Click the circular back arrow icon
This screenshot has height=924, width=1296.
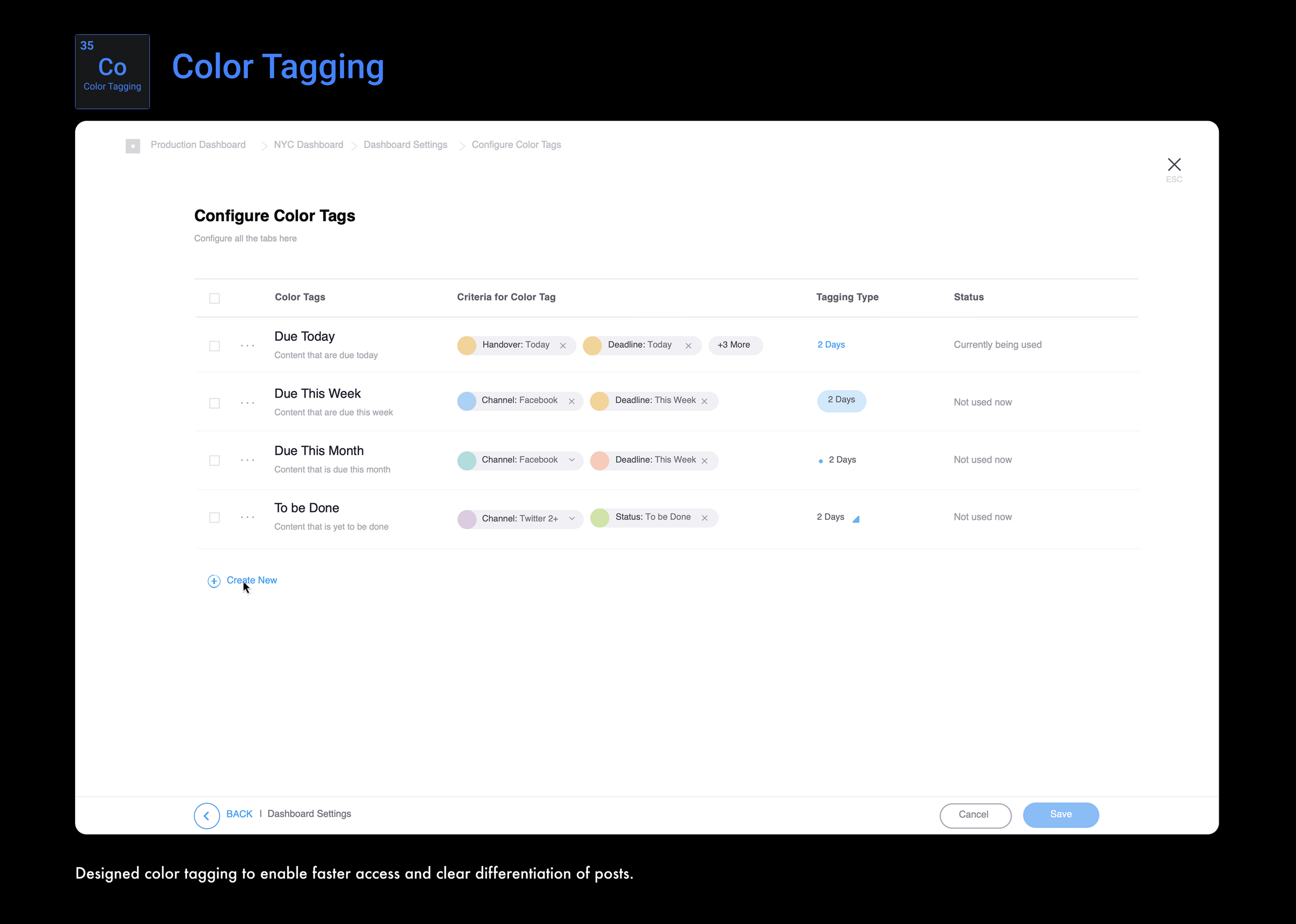pos(207,816)
